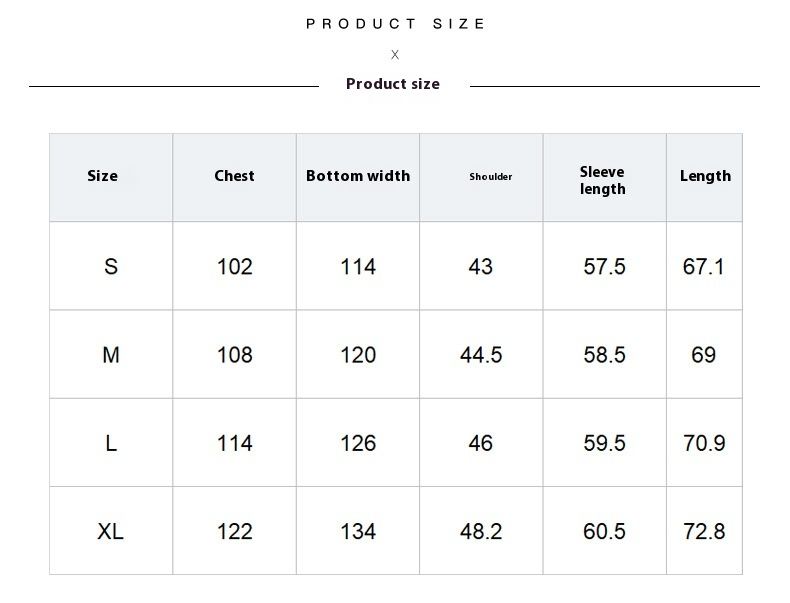Select length value 67.1 for size S
This screenshot has width=790, height=603.
point(704,266)
